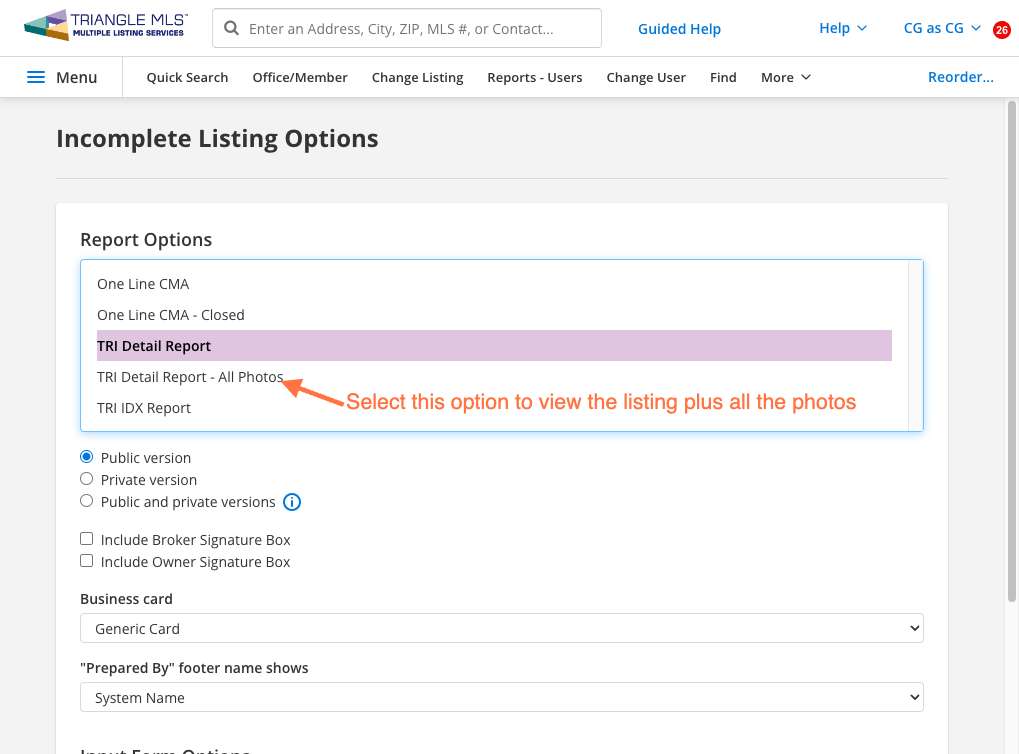Click the Triangle MLS logo
Viewport: 1019px width, 754px height.
(106, 25)
